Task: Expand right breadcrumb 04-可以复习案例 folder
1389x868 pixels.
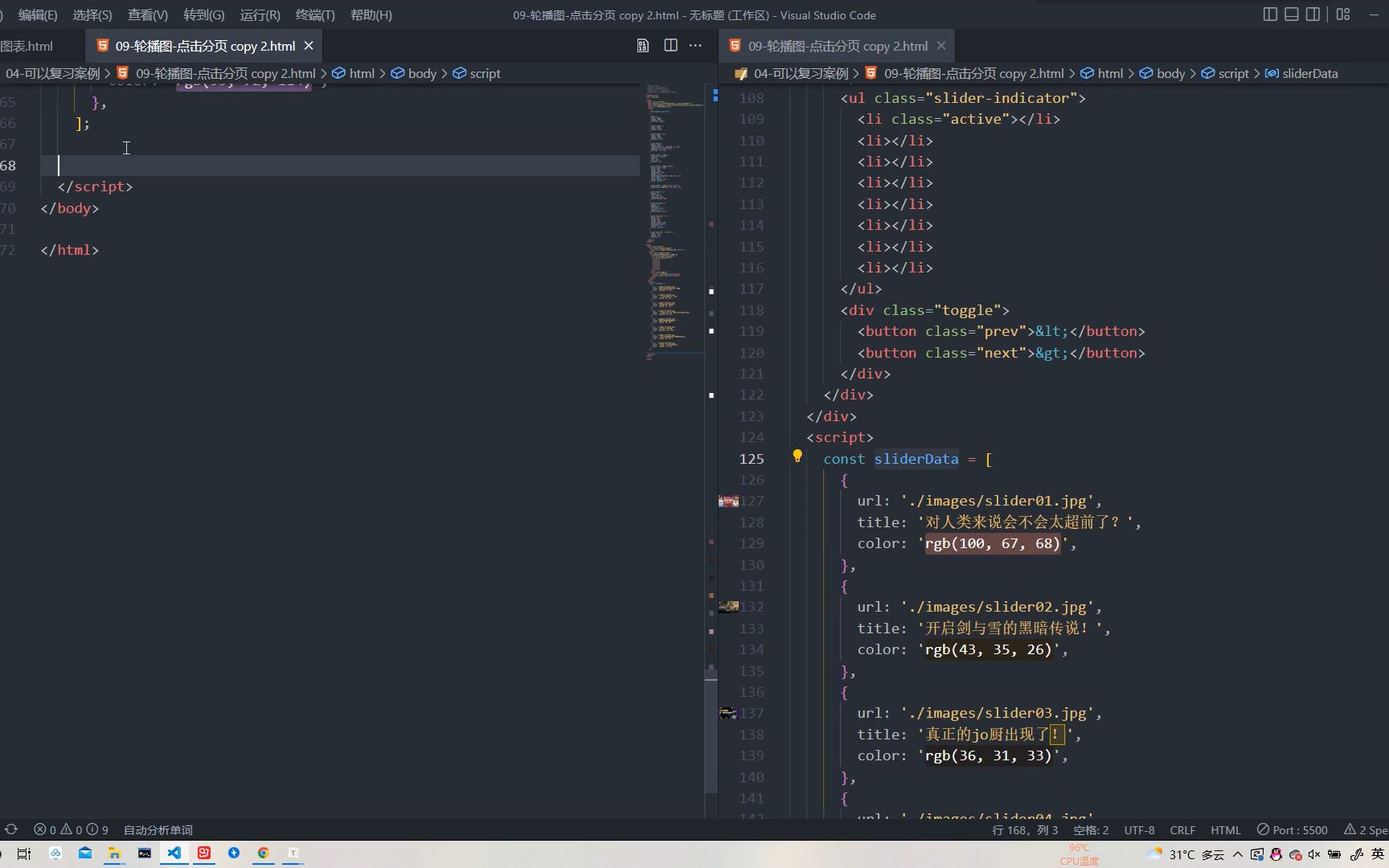Action: (x=793, y=73)
